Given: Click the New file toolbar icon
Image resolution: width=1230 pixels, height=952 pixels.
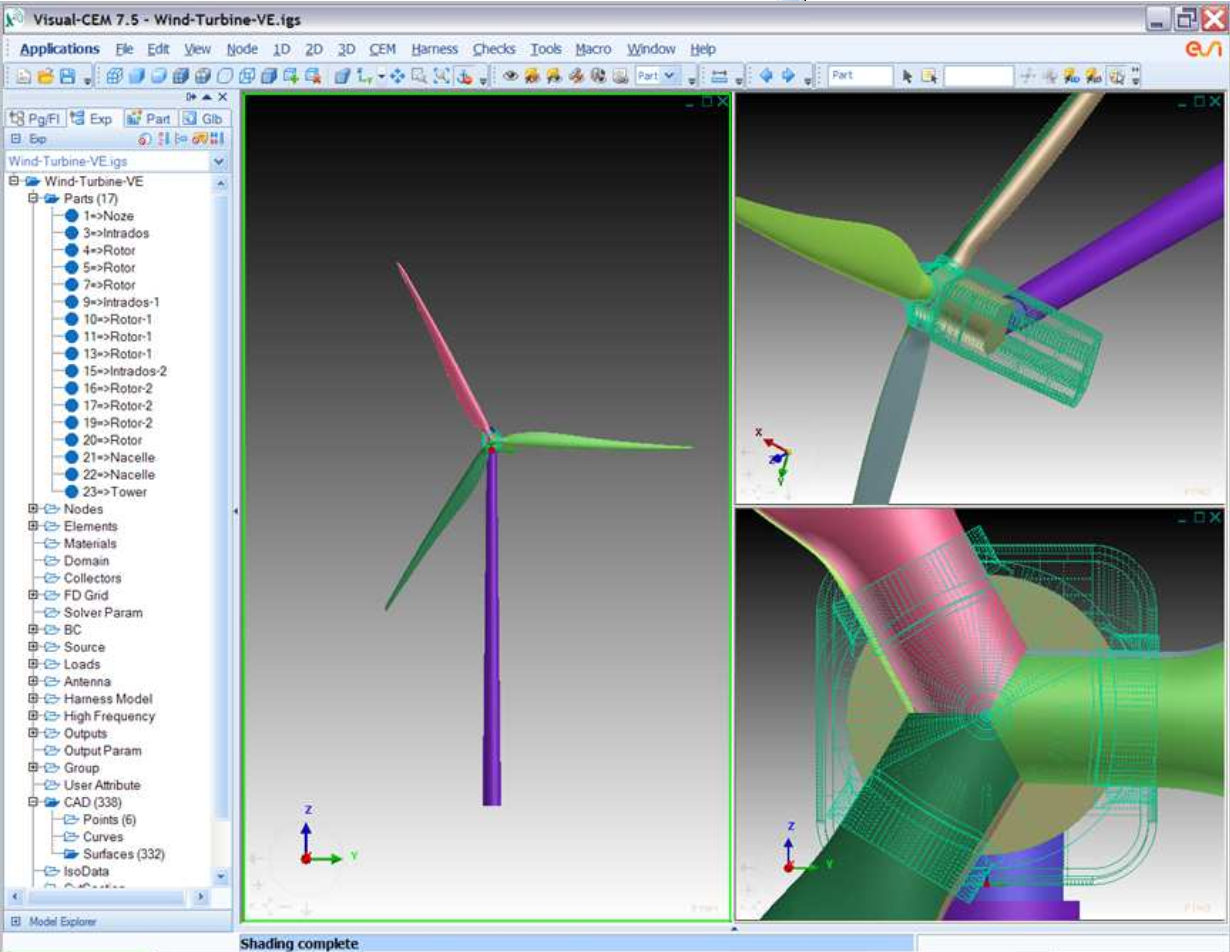Looking at the screenshot, I should [24, 76].
